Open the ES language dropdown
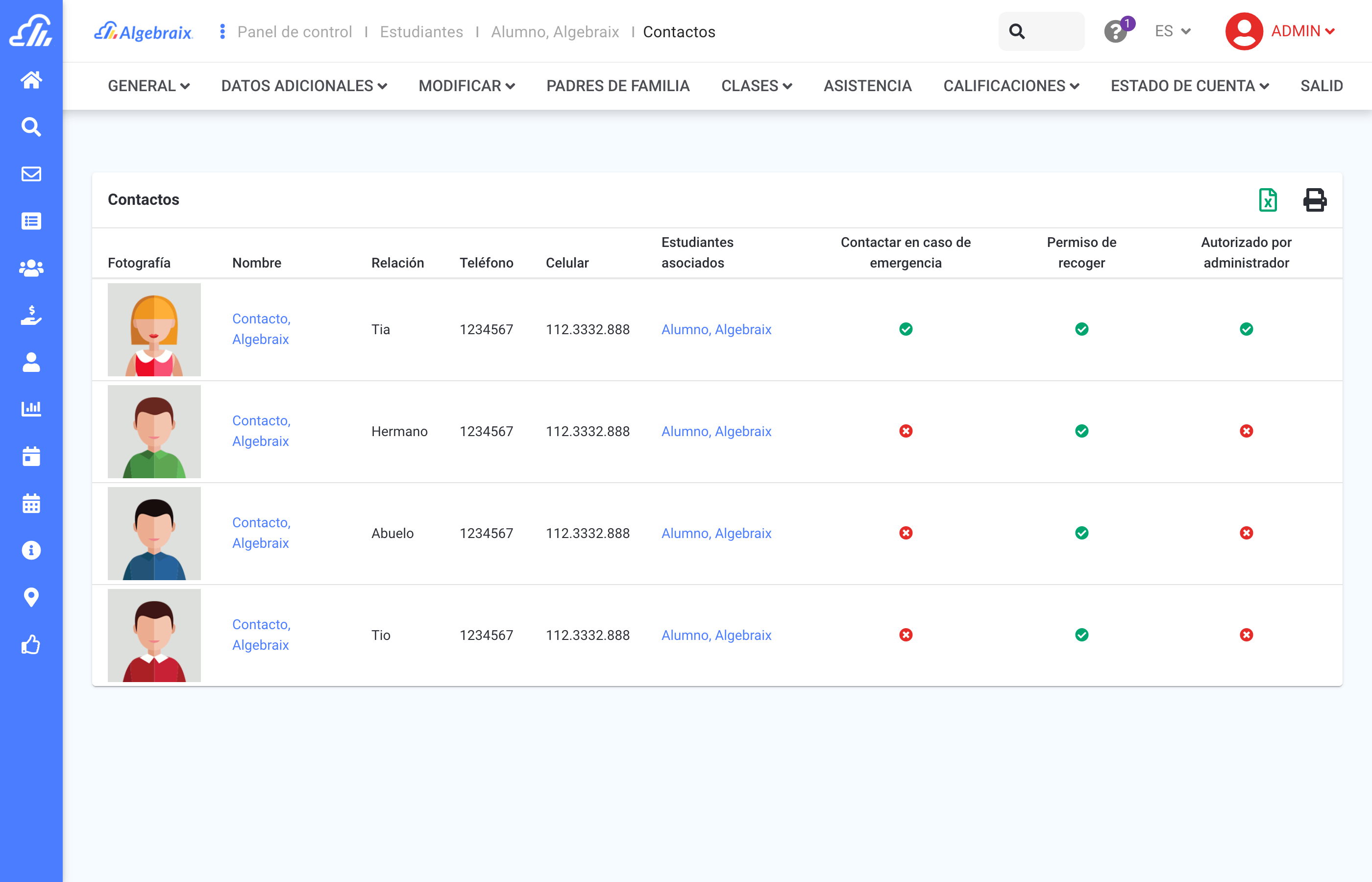The height and width of the screenshot is (882, 1372). tap(1172, 31)
